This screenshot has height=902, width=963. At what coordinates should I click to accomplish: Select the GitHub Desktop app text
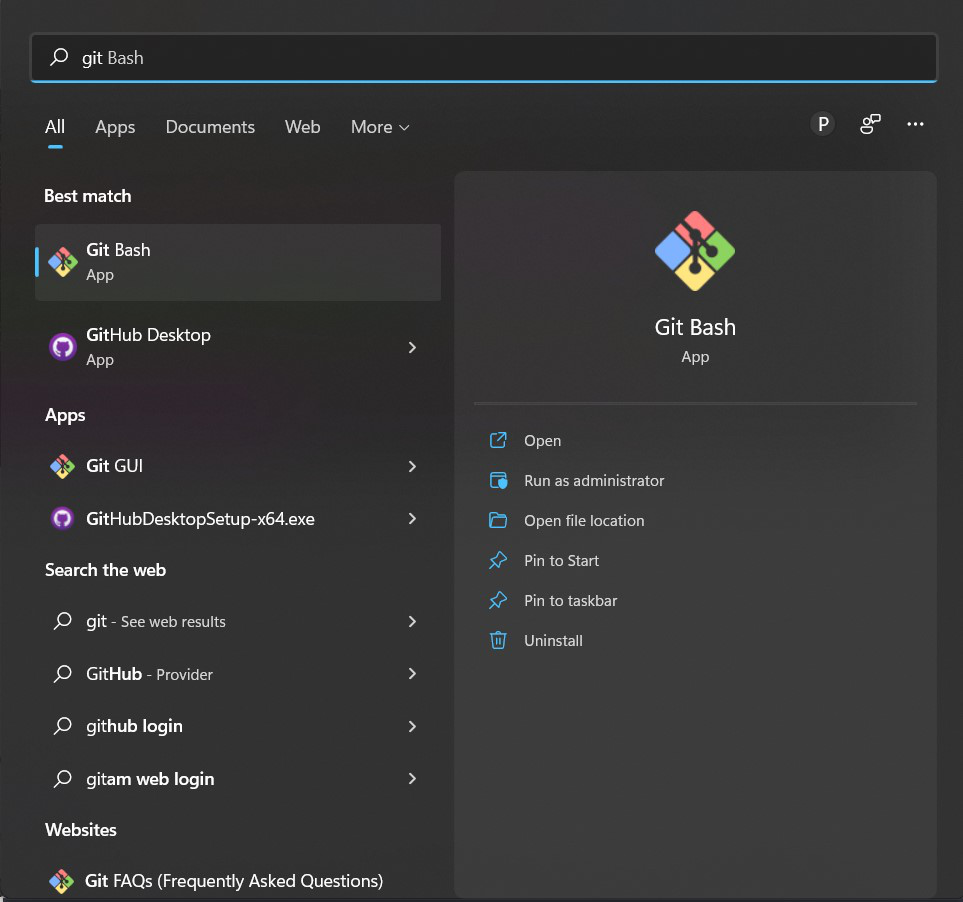pos(148,335)
